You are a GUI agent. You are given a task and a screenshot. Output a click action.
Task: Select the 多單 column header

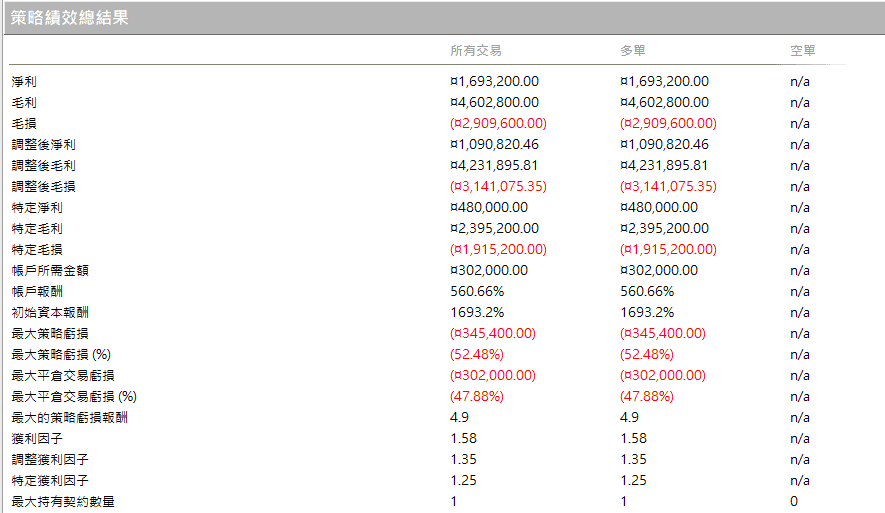[633, 51]
